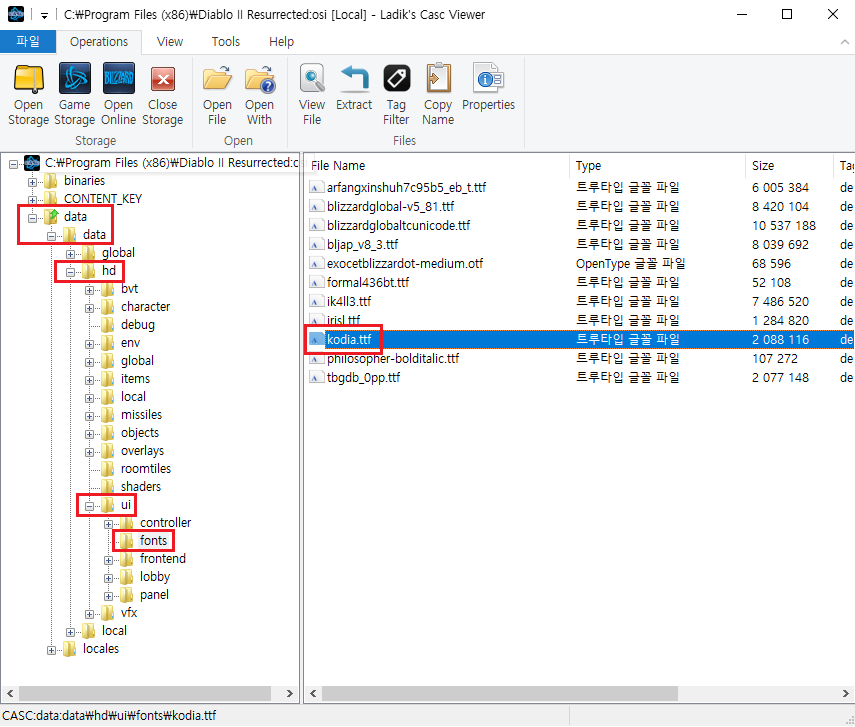Click the folder icon beside objects
Screen dimensions: 855x727
pos(108,434)
